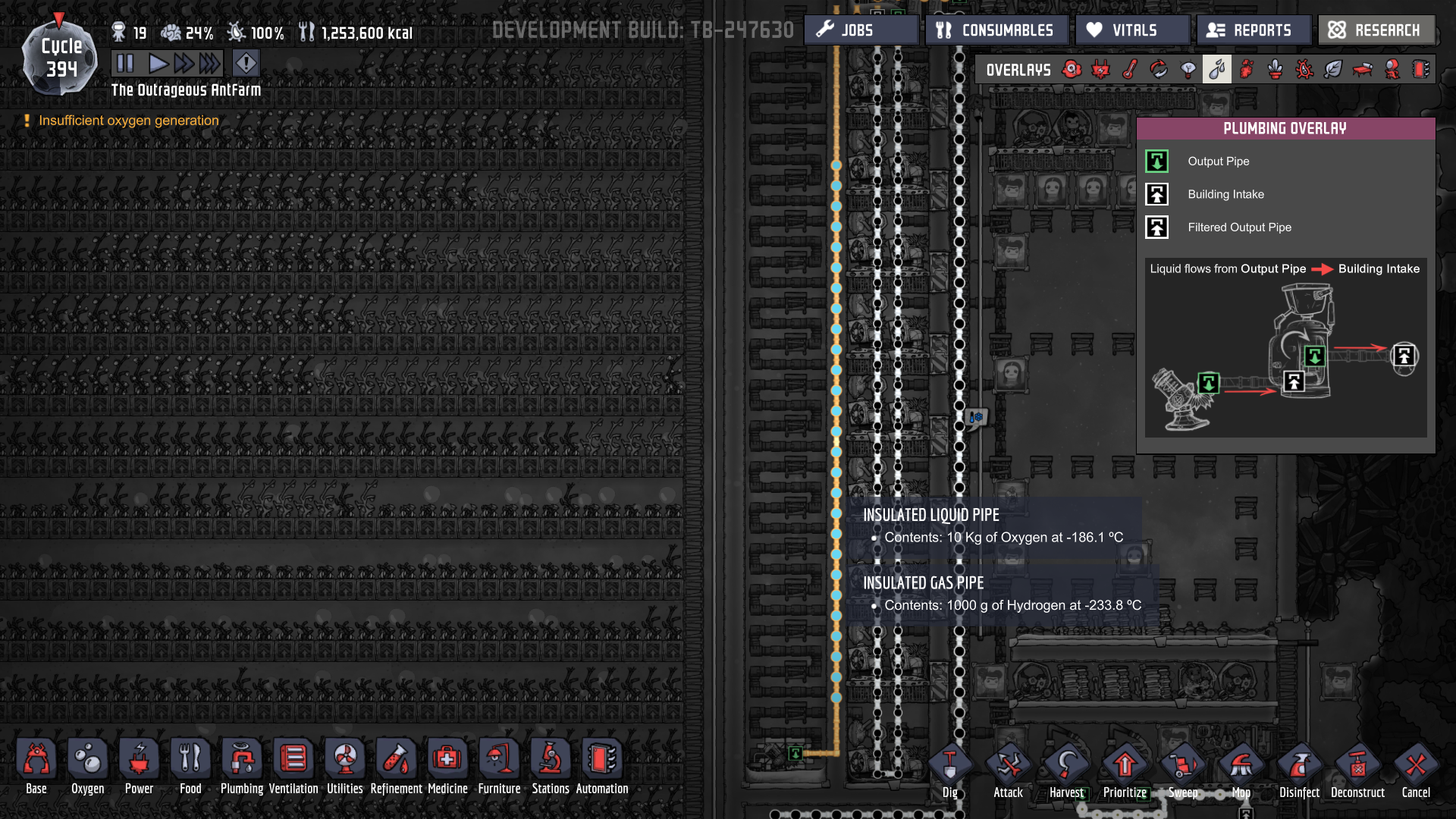
Task: Pause the game
Action: click(125, 63)
